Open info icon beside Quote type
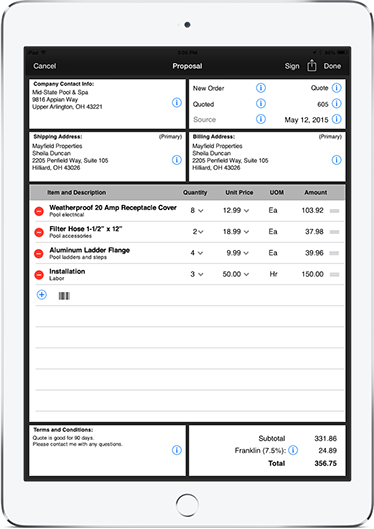 [x=337, y=88]
